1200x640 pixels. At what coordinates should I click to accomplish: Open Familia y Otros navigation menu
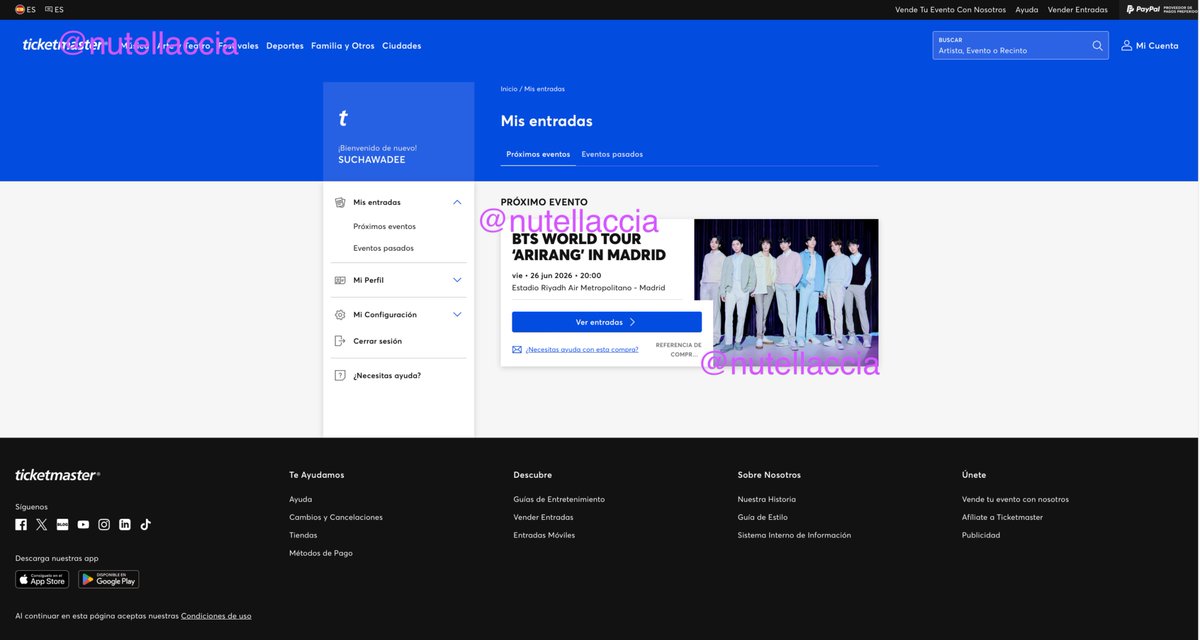point(343,46)
